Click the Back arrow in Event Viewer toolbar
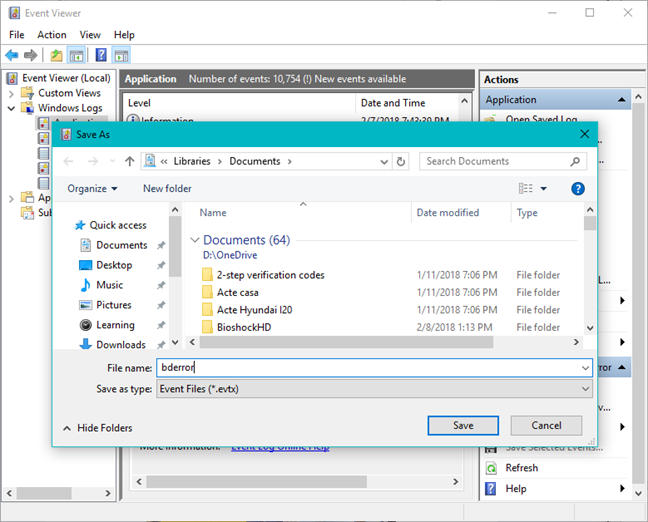Viewport: 648px width, 522px height. (x=12, y=55)
